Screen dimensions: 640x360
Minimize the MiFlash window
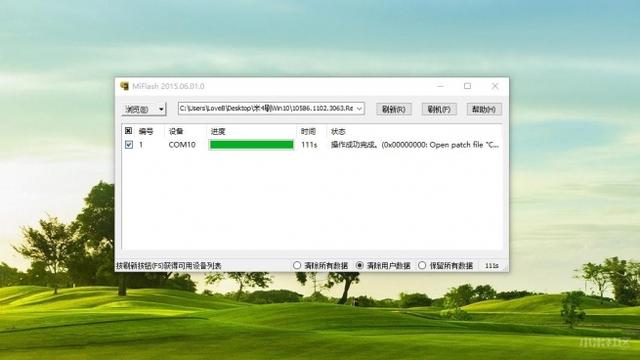tap(440, 86)
